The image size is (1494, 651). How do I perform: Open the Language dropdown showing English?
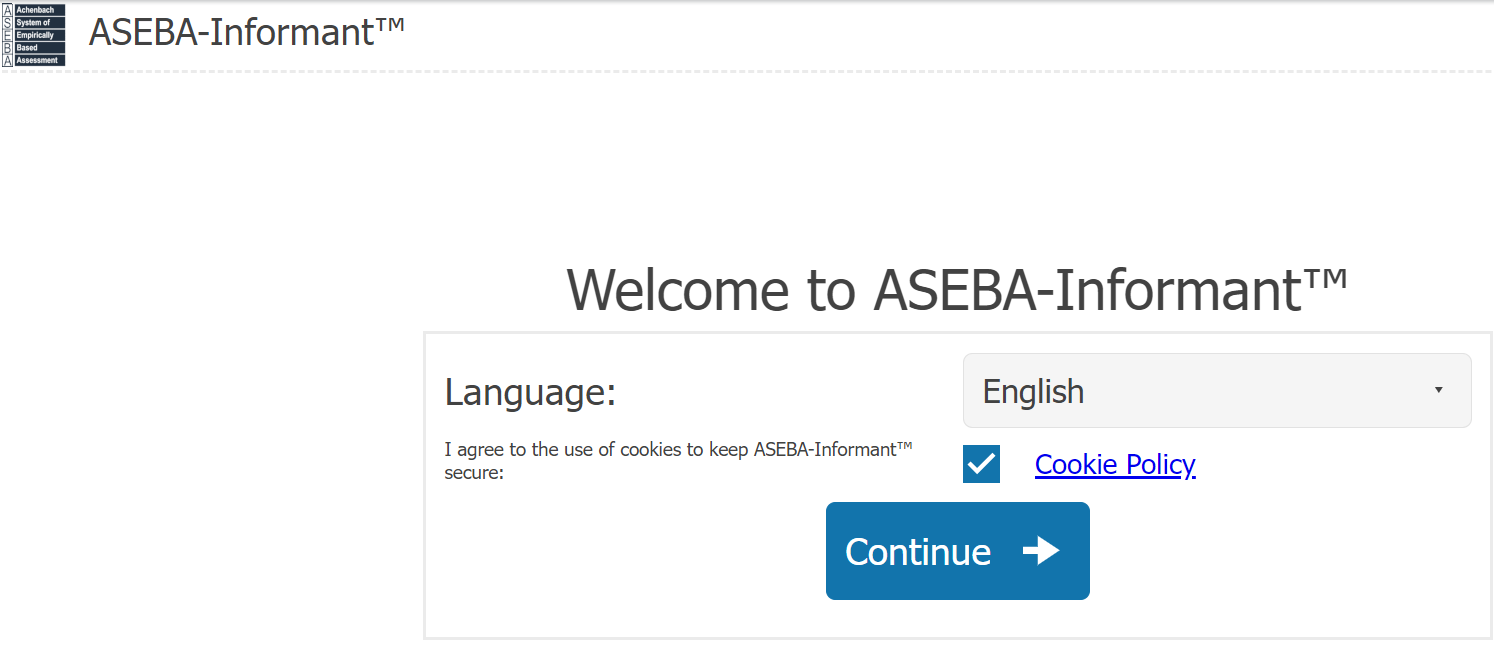(1216, 391)
